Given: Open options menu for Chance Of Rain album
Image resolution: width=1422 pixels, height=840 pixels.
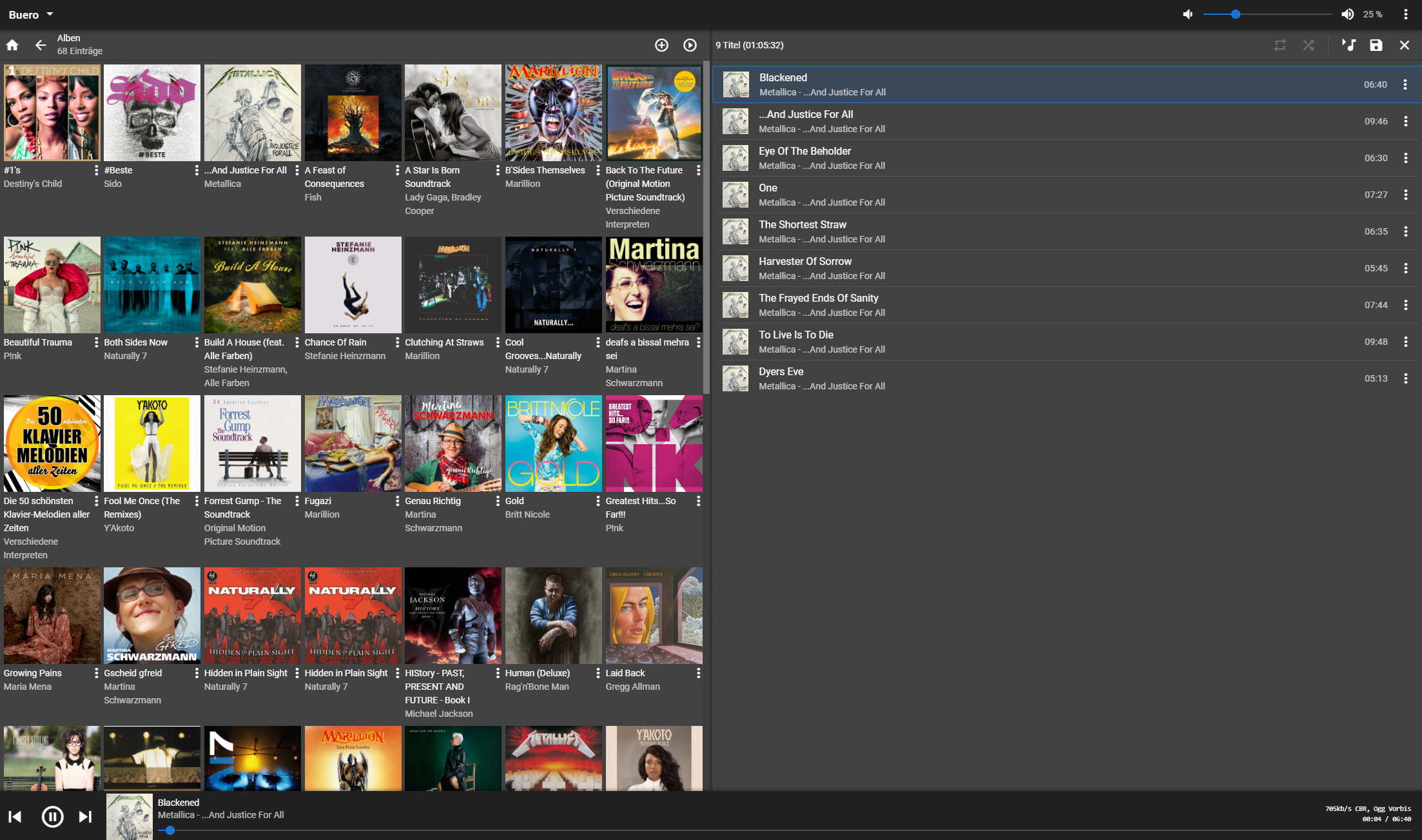Looking at the screenshot, I should 397,342.
